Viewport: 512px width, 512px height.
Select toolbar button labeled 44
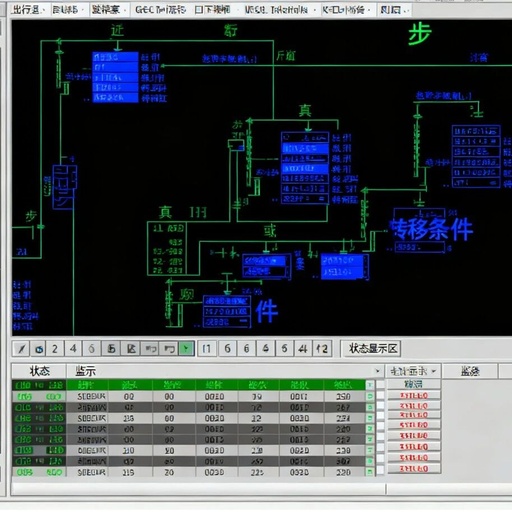303,349
